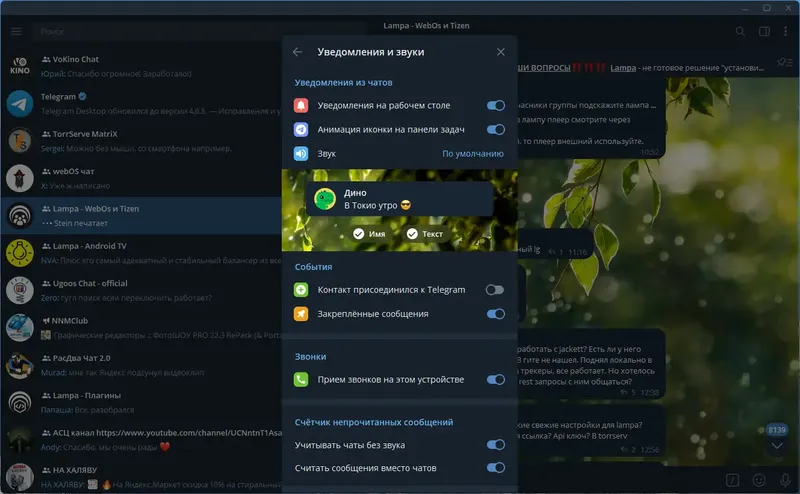Click the orange pinned messages icon
This screenshot has width=800, height=494.
pyautogui.click(x=301, y=314)
